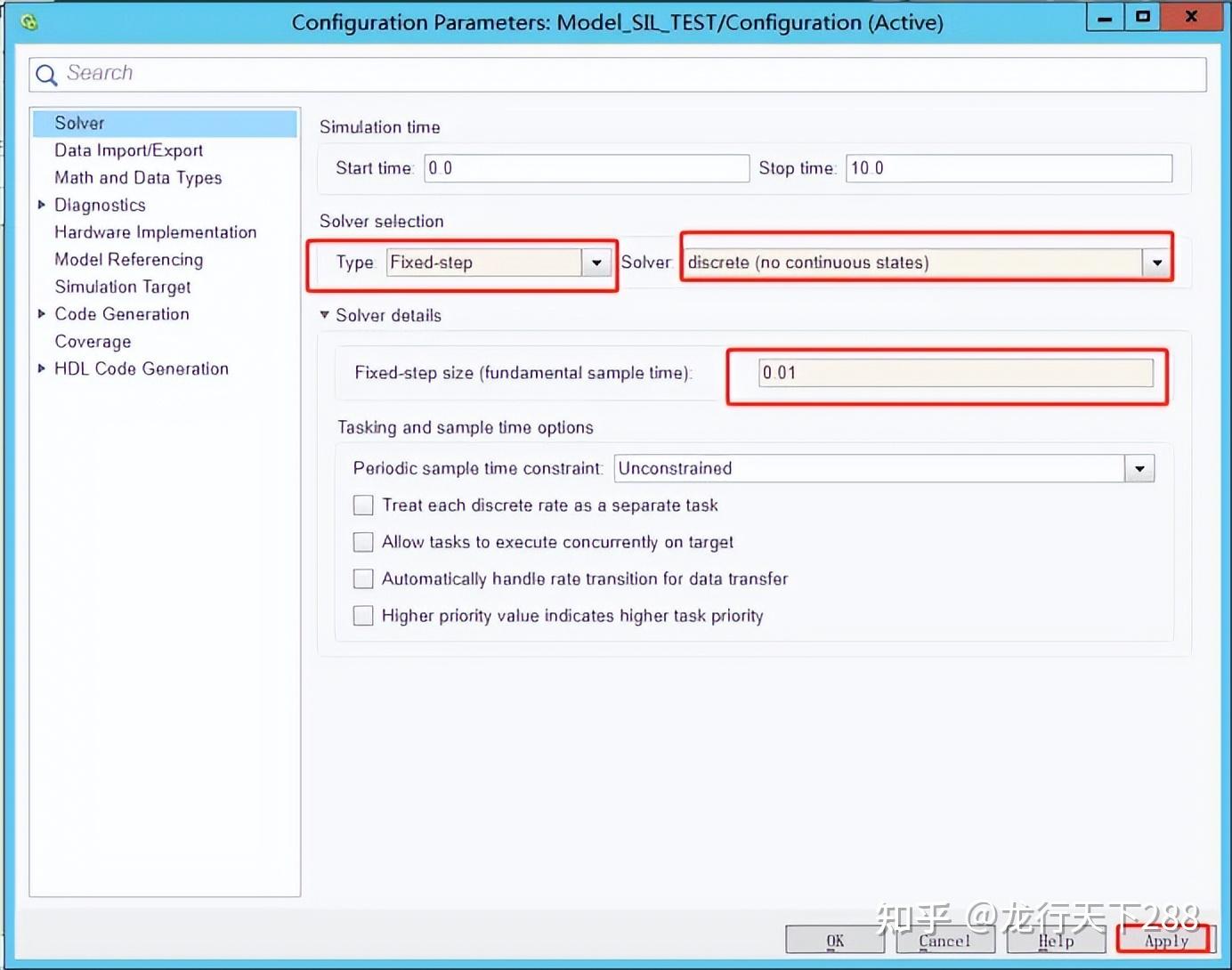Expand the HDL Code Generation node
Image resolution: width=1232 pixels, height=970 pixels.
[41, 368]
